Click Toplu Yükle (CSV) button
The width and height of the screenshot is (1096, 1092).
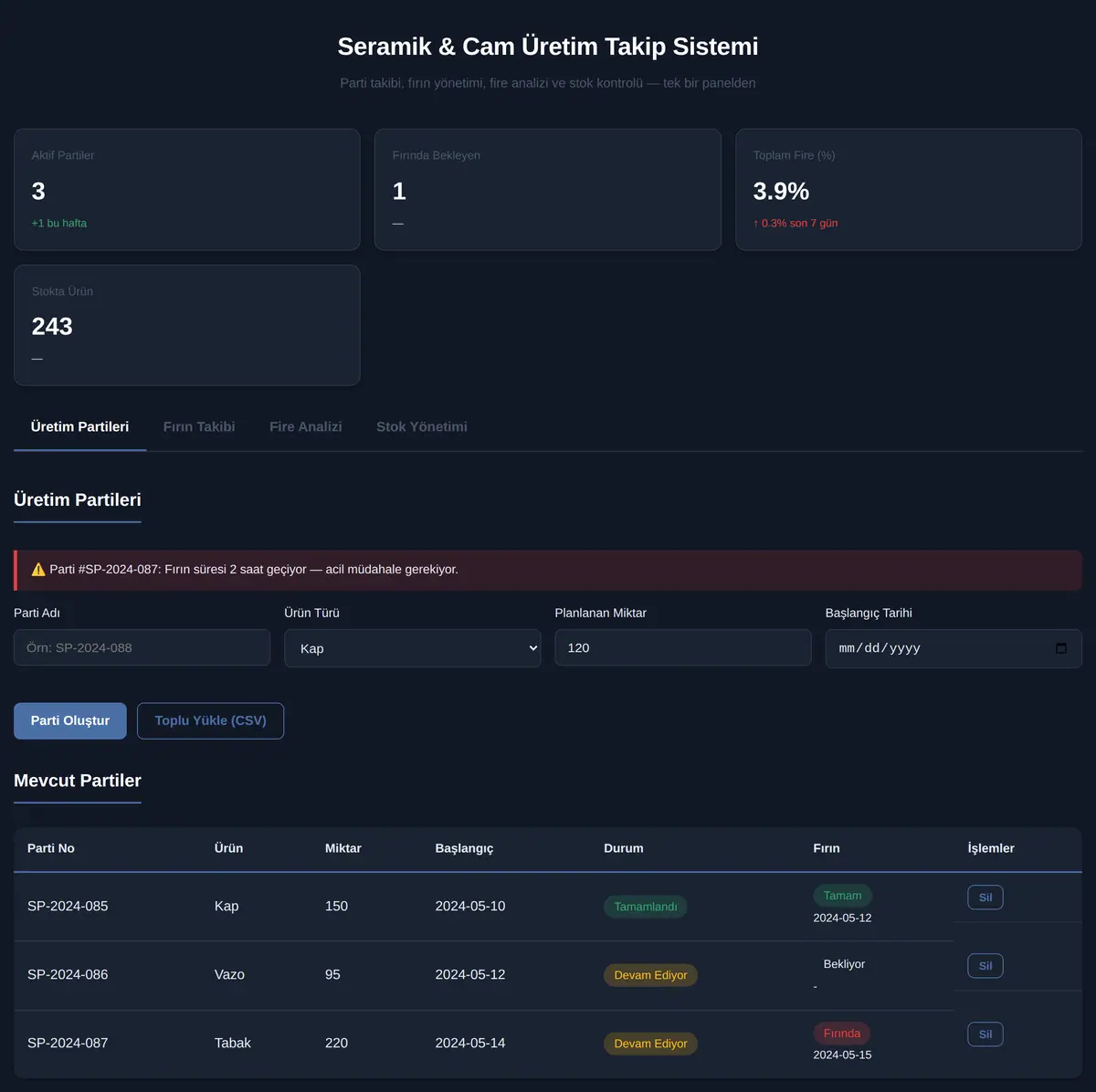[211, 720]
